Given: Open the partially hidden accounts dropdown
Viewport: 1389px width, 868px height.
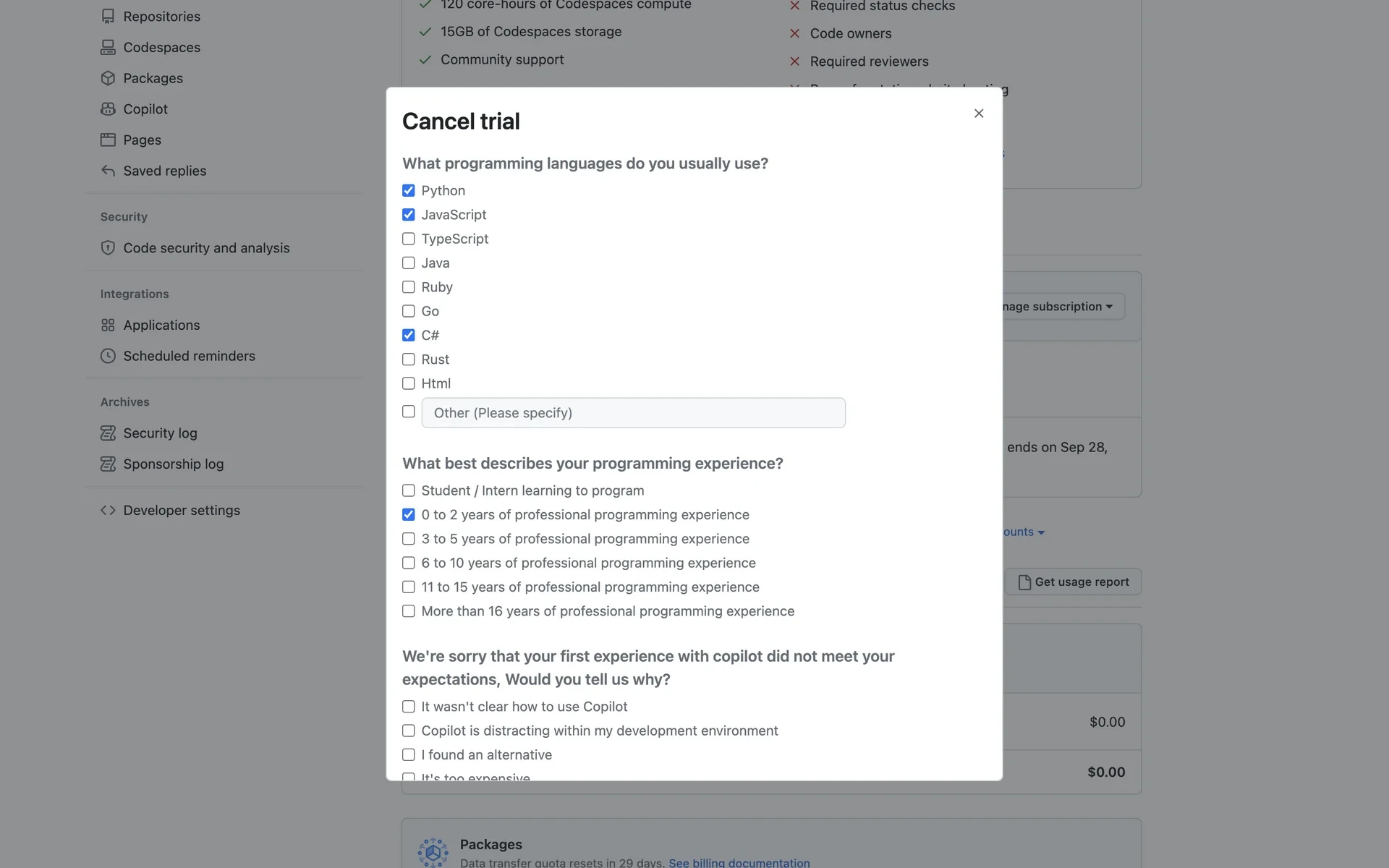Looking at the screenshot, I should click(1024, 532).
